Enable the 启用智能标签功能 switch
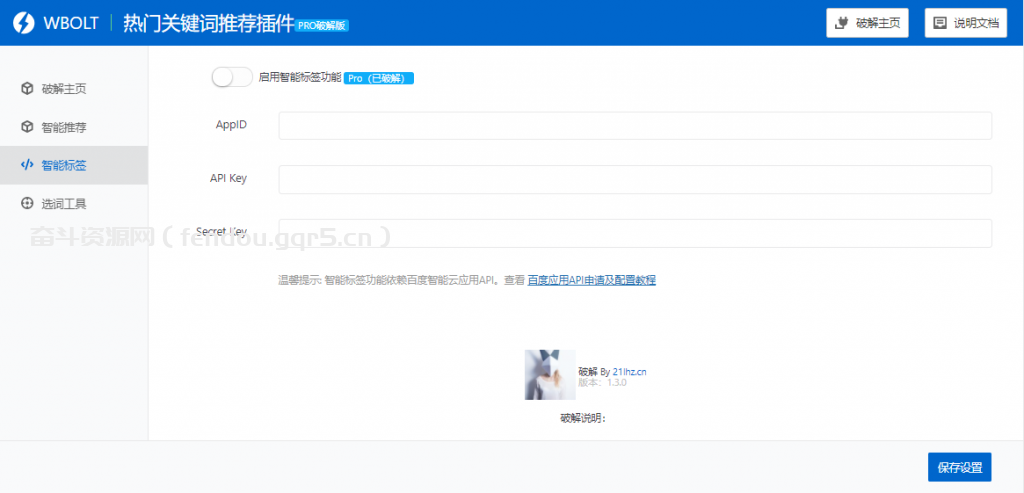 [232, 77]
